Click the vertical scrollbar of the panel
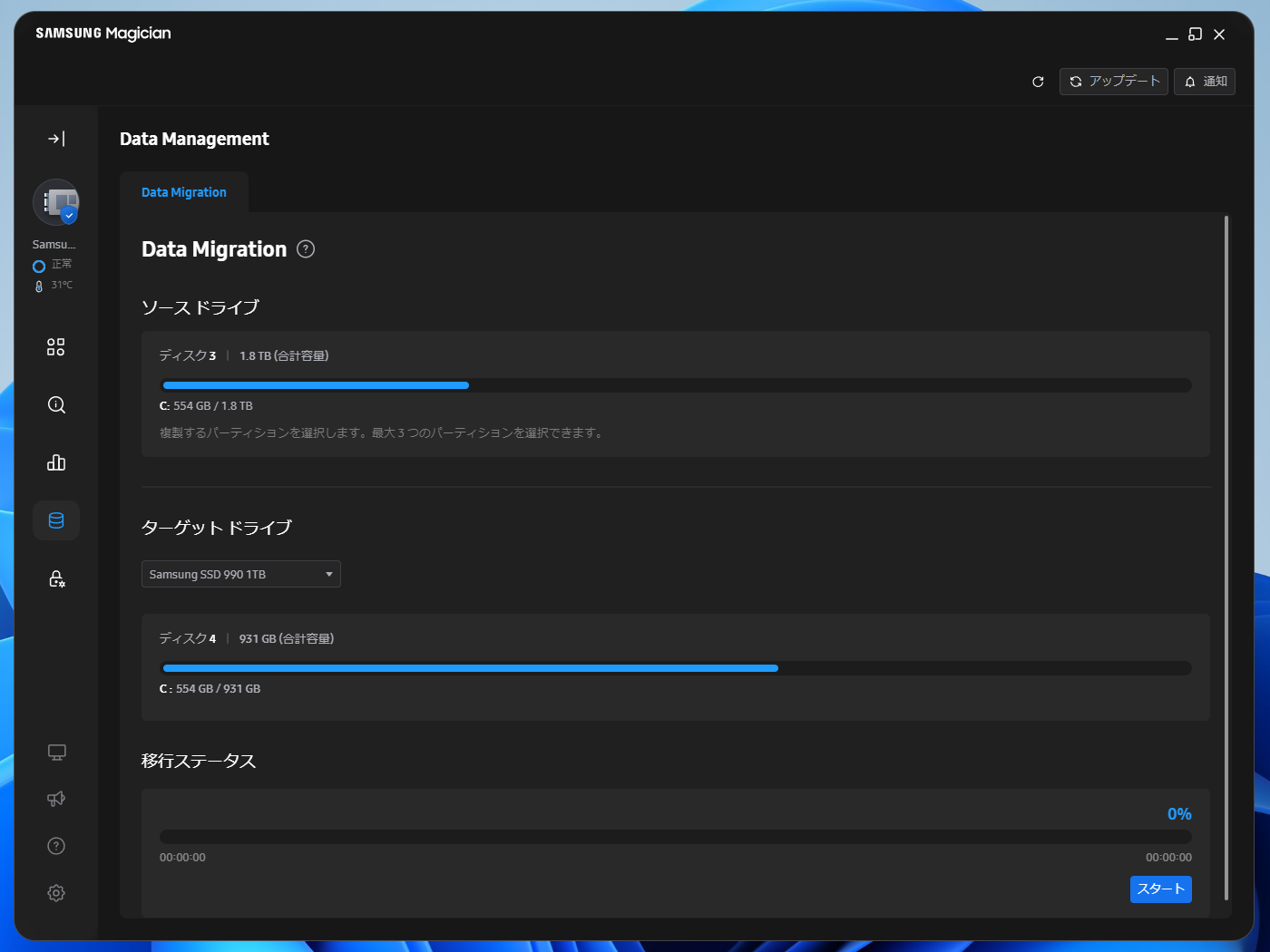1270x952 pixels. [x=1226, y=558]
